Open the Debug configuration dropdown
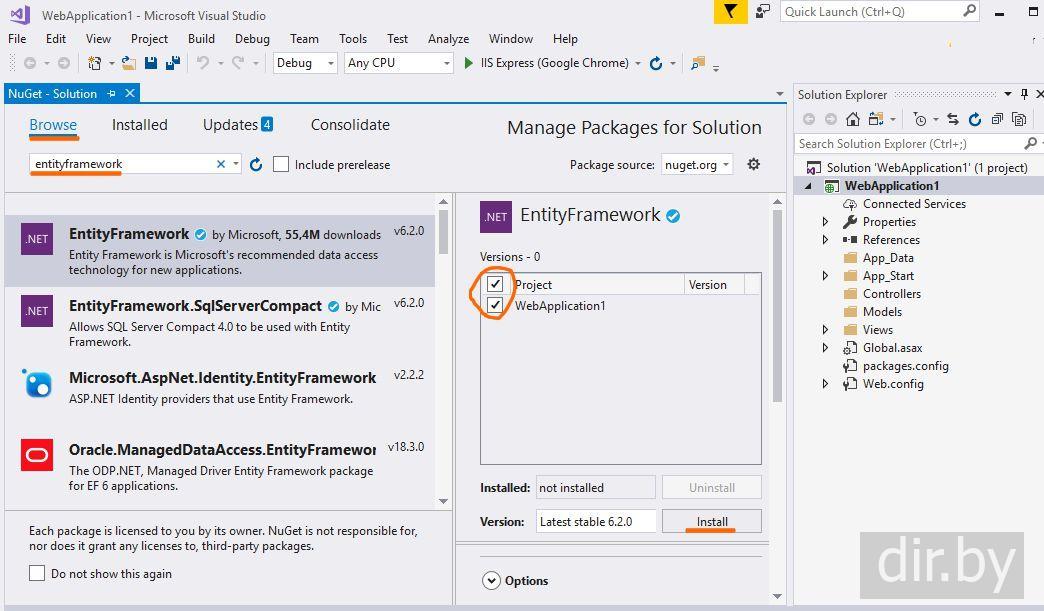This screenshot has width=1044, height=611. click(x=305, y=63)
